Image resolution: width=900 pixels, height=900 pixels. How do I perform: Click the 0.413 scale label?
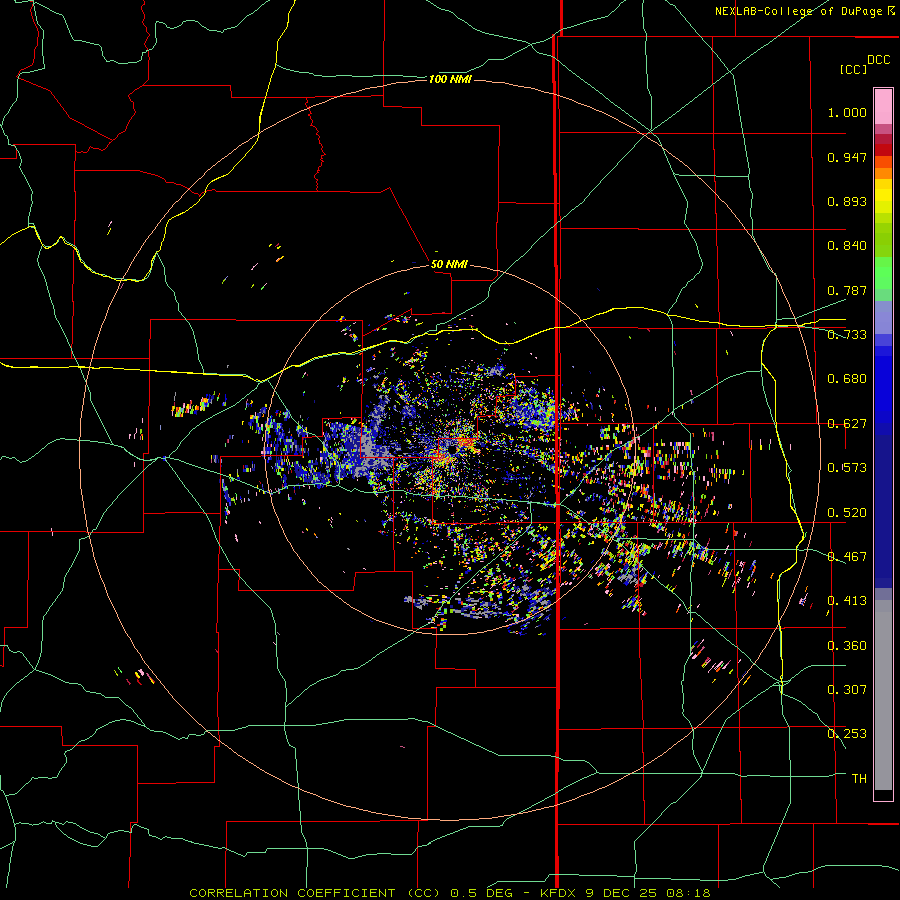[x=847, y=601]
